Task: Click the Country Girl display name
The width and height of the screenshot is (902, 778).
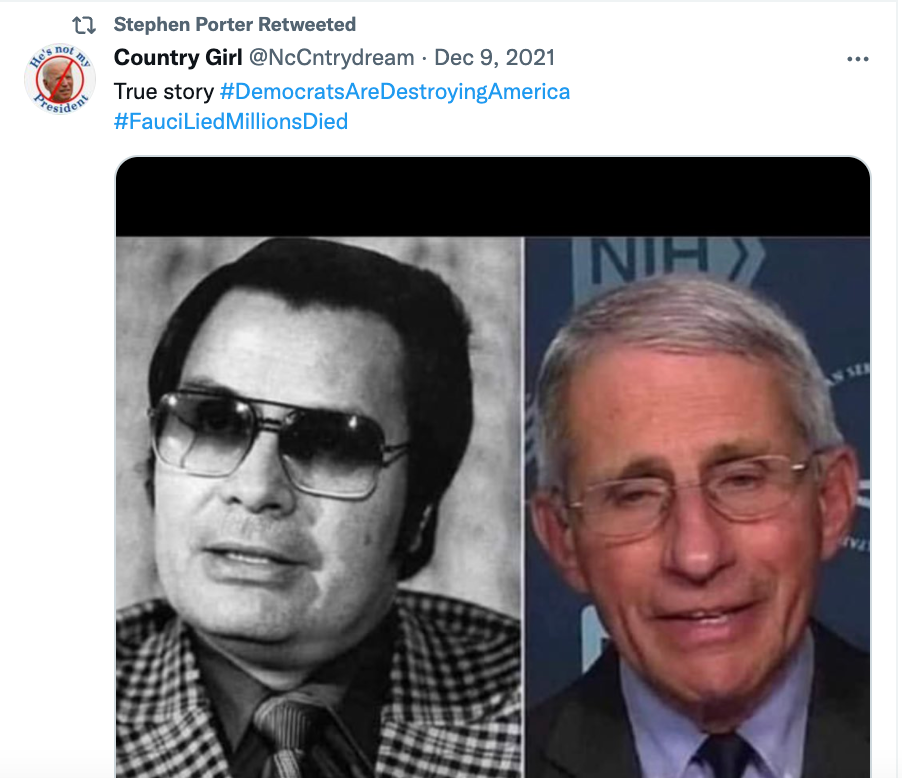Action: pos(178,58)
